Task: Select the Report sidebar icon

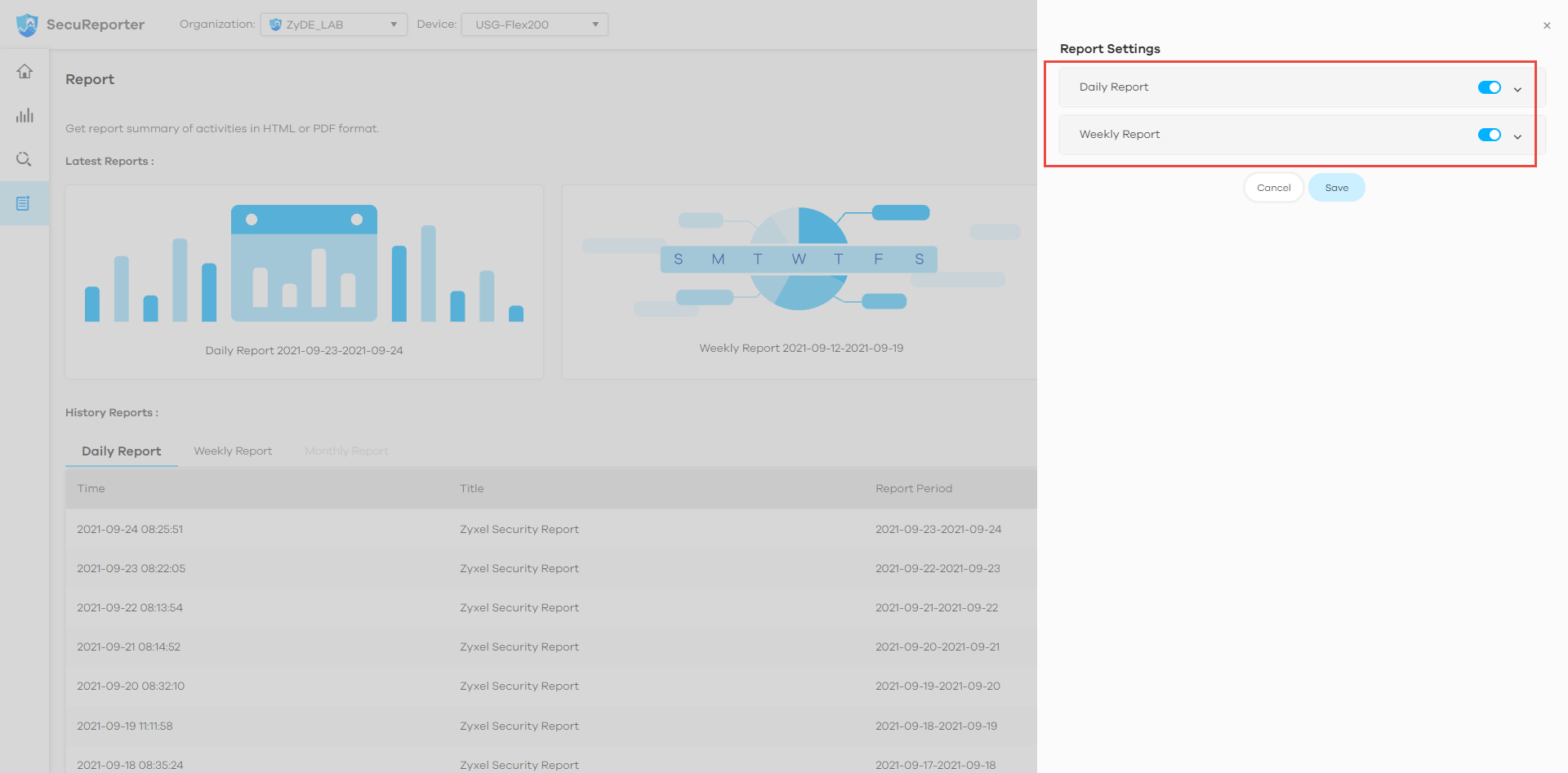Action: click(x=24, y=203)
